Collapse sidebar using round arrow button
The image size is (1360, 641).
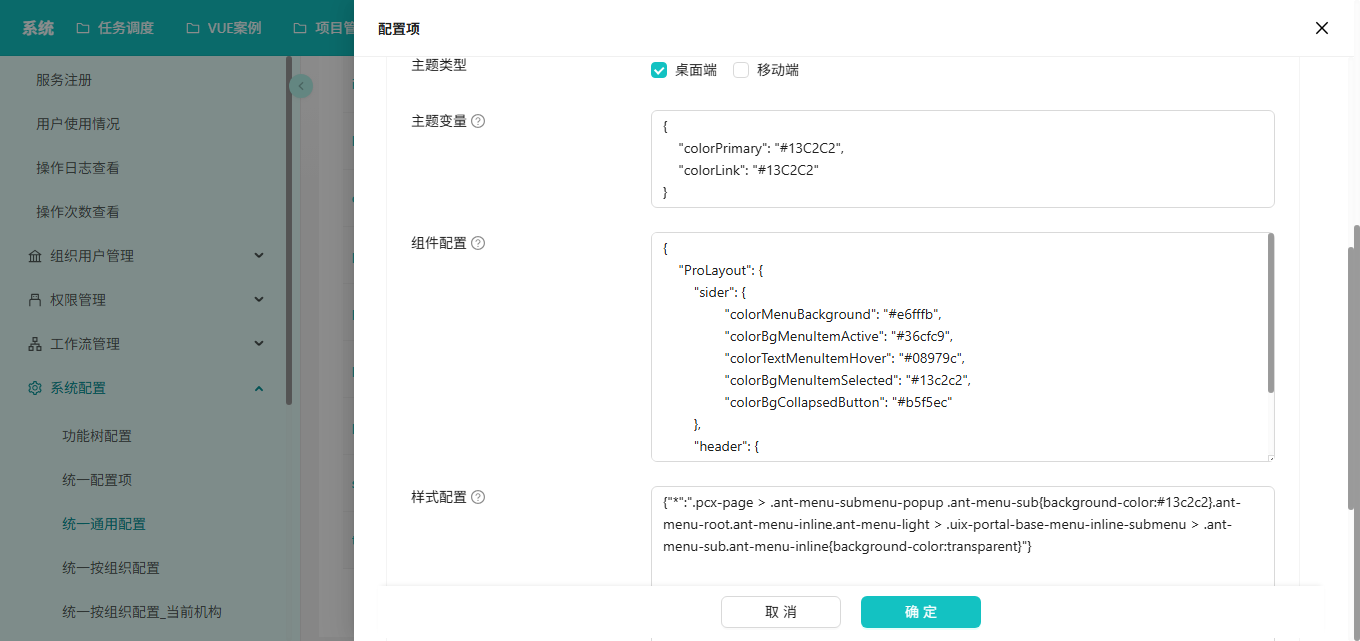[x=301, y=87]
